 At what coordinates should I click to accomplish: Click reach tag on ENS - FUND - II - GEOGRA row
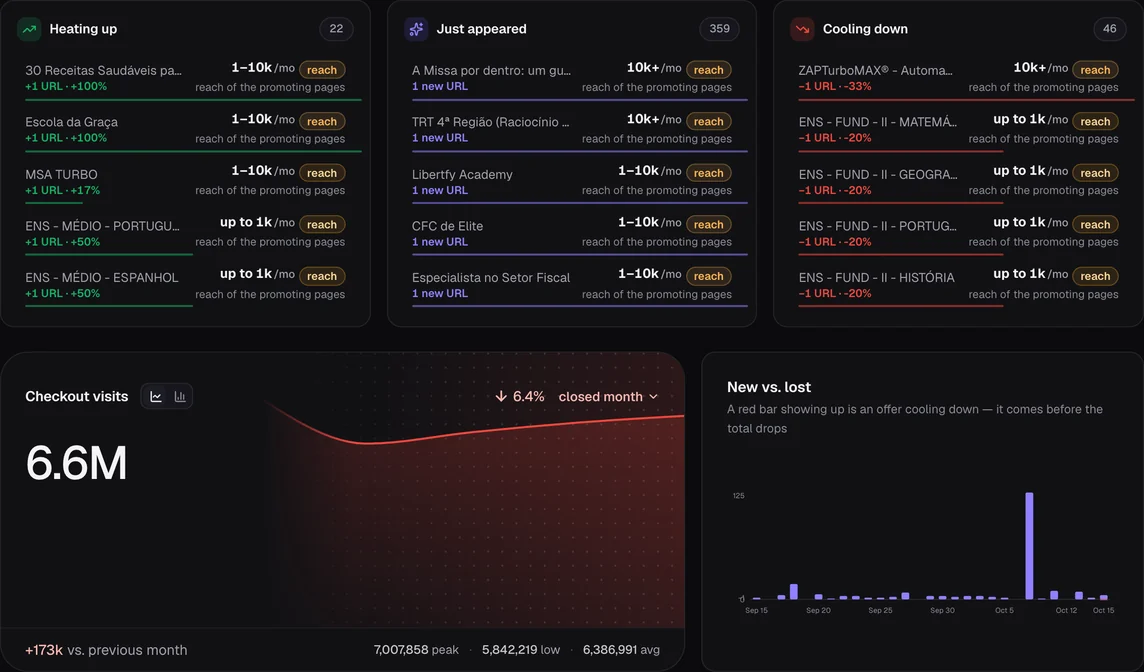(x=1095, y=173)
